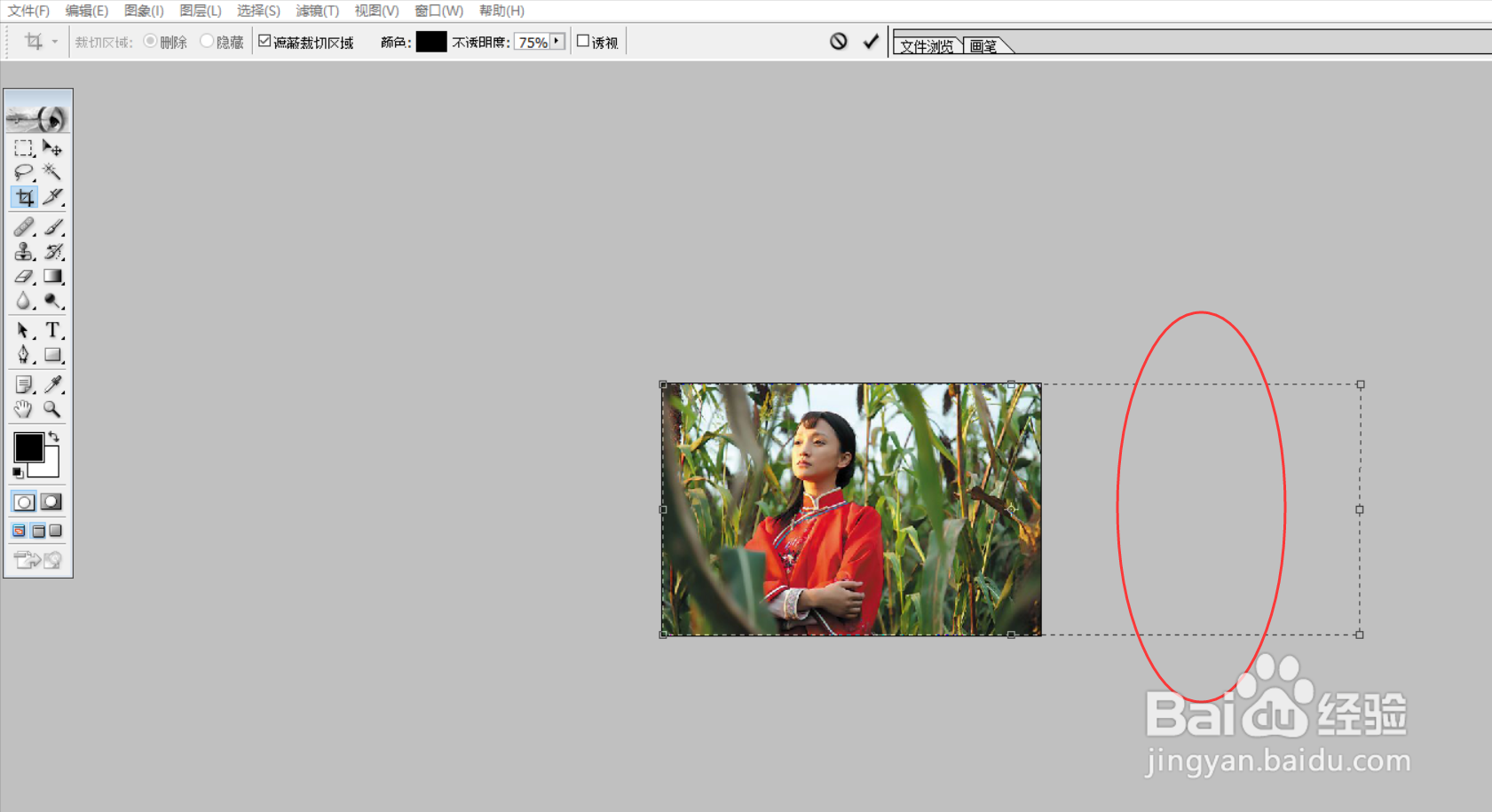Select the Healing Brush tool
1492x812 pixels.
pyautogui.click(x=24, y=227)
